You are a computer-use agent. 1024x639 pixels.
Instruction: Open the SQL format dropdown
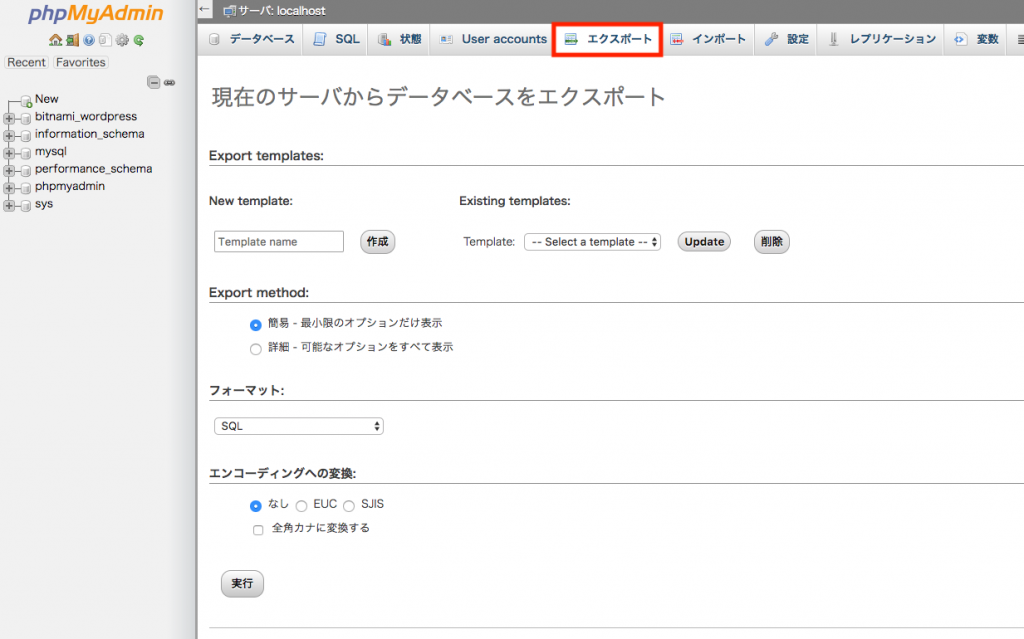[x=299, y=426]
